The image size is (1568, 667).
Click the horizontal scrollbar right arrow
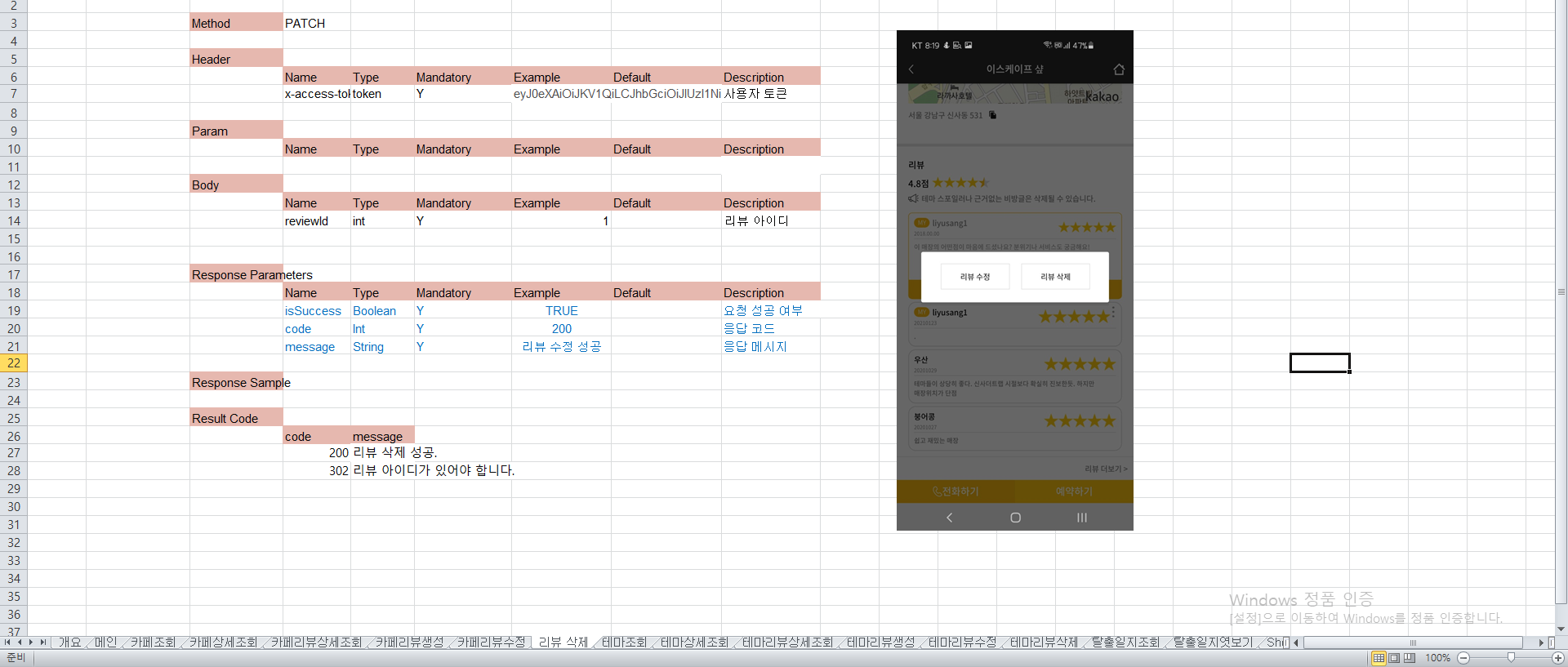pos(1541,643)
